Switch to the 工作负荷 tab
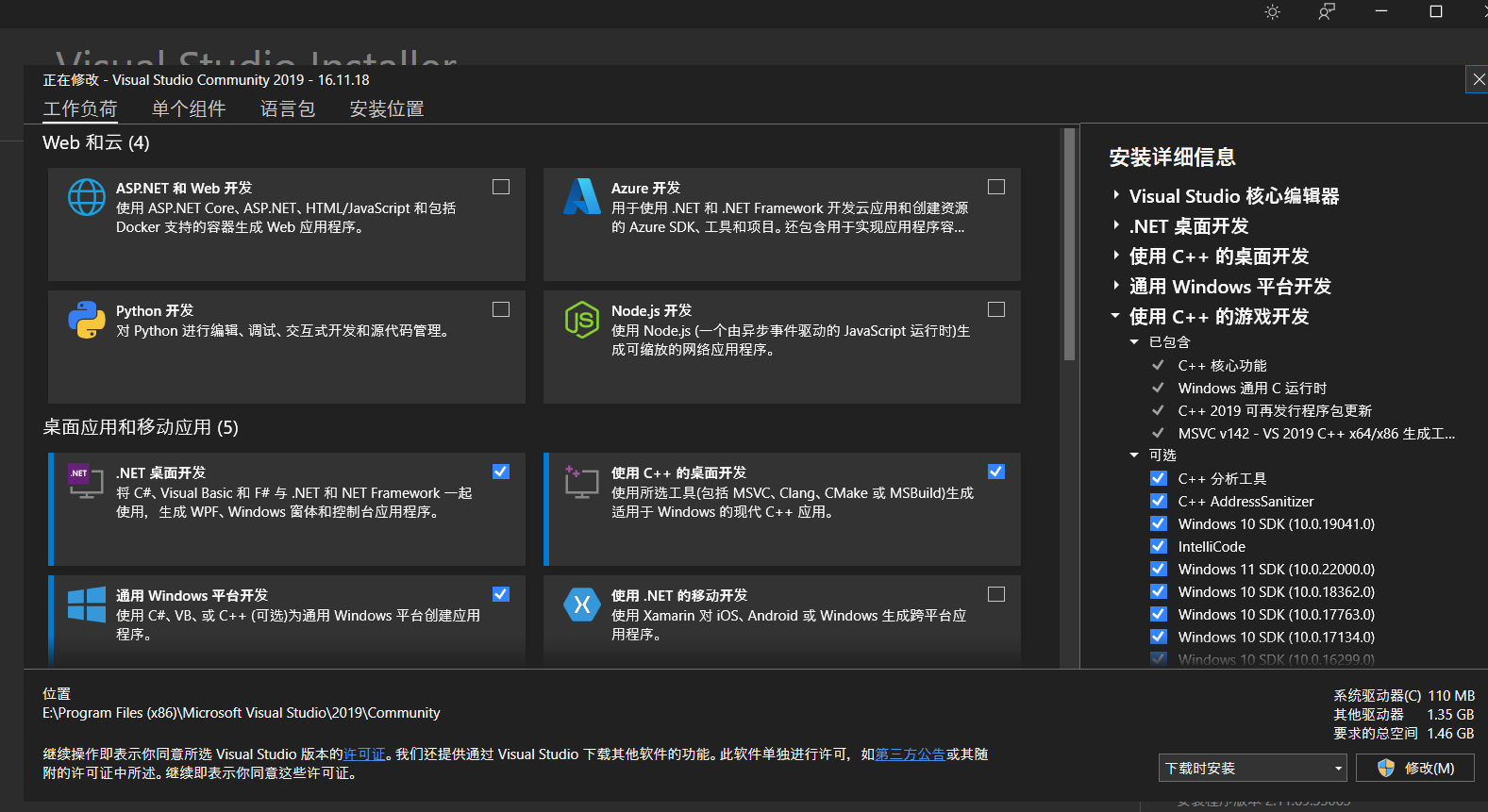Screen dimensions: 1488x812 (x=80, y=108)
